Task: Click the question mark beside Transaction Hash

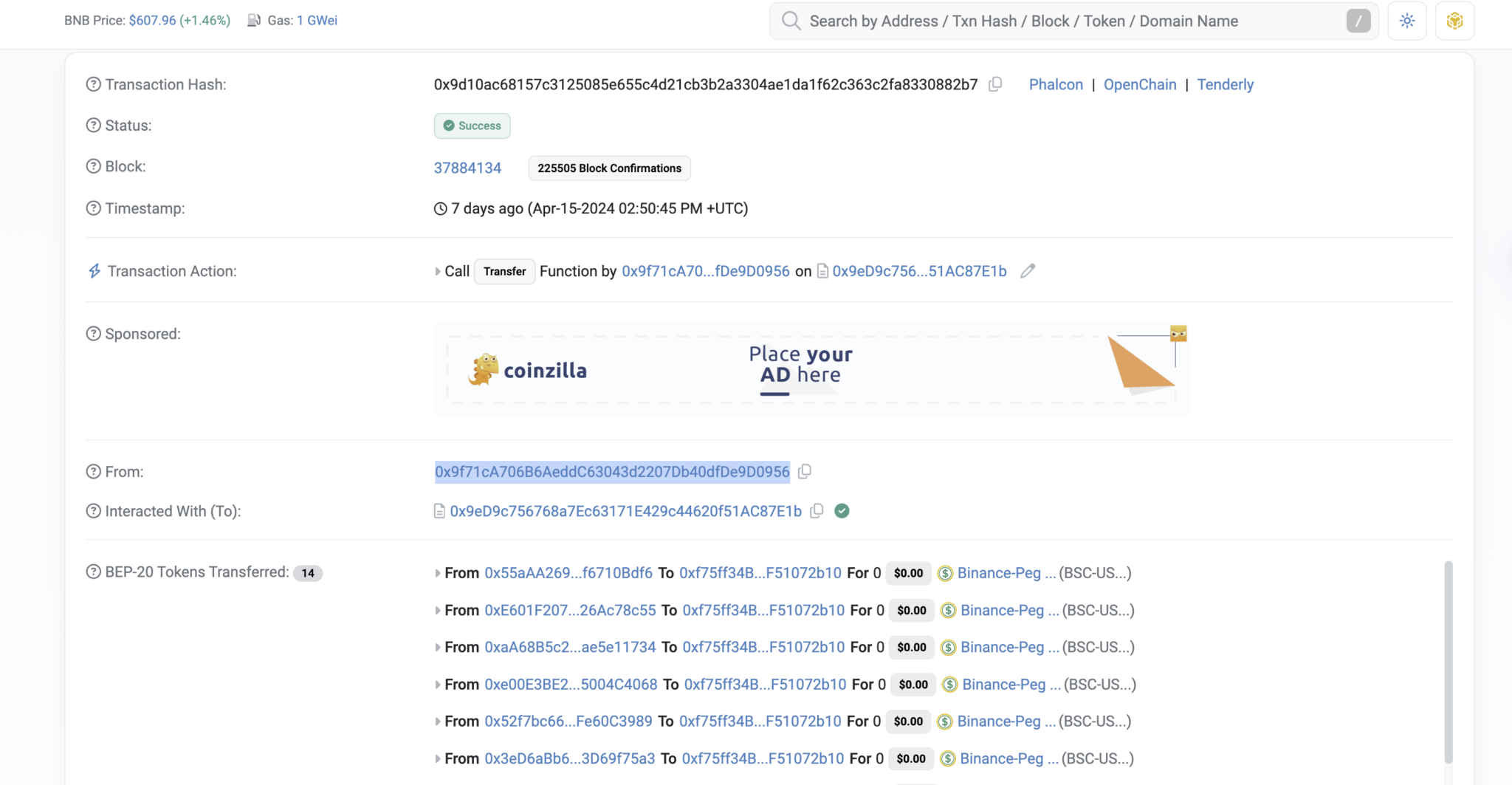Action: click(92, 83)
